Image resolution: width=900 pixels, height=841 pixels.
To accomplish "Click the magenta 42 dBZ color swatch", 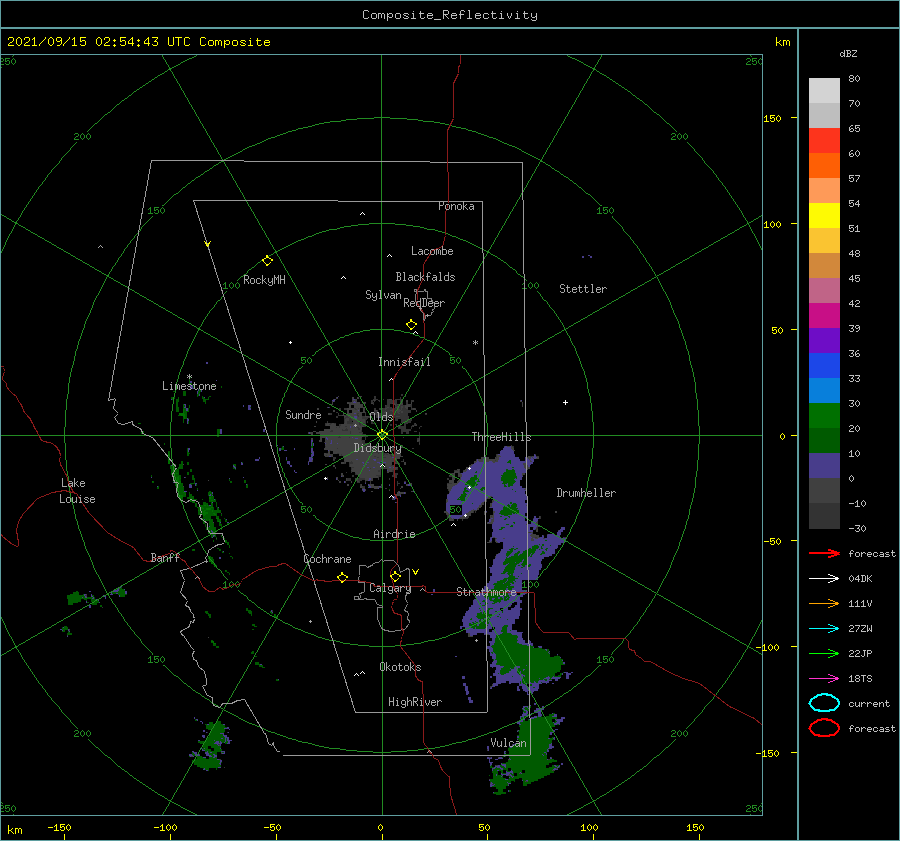I will click(824, 315).
